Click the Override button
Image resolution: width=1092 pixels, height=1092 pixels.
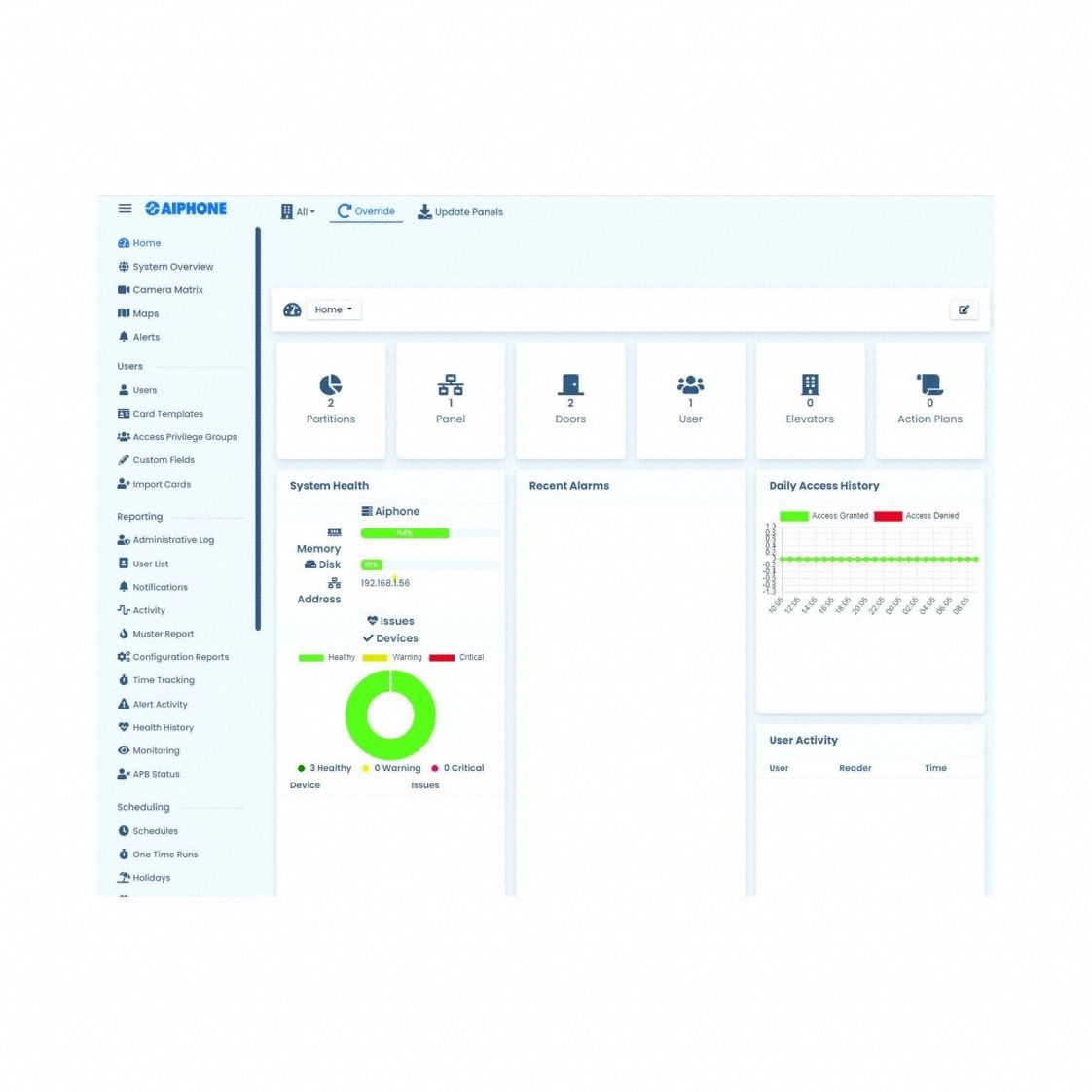tap(366, 211)
